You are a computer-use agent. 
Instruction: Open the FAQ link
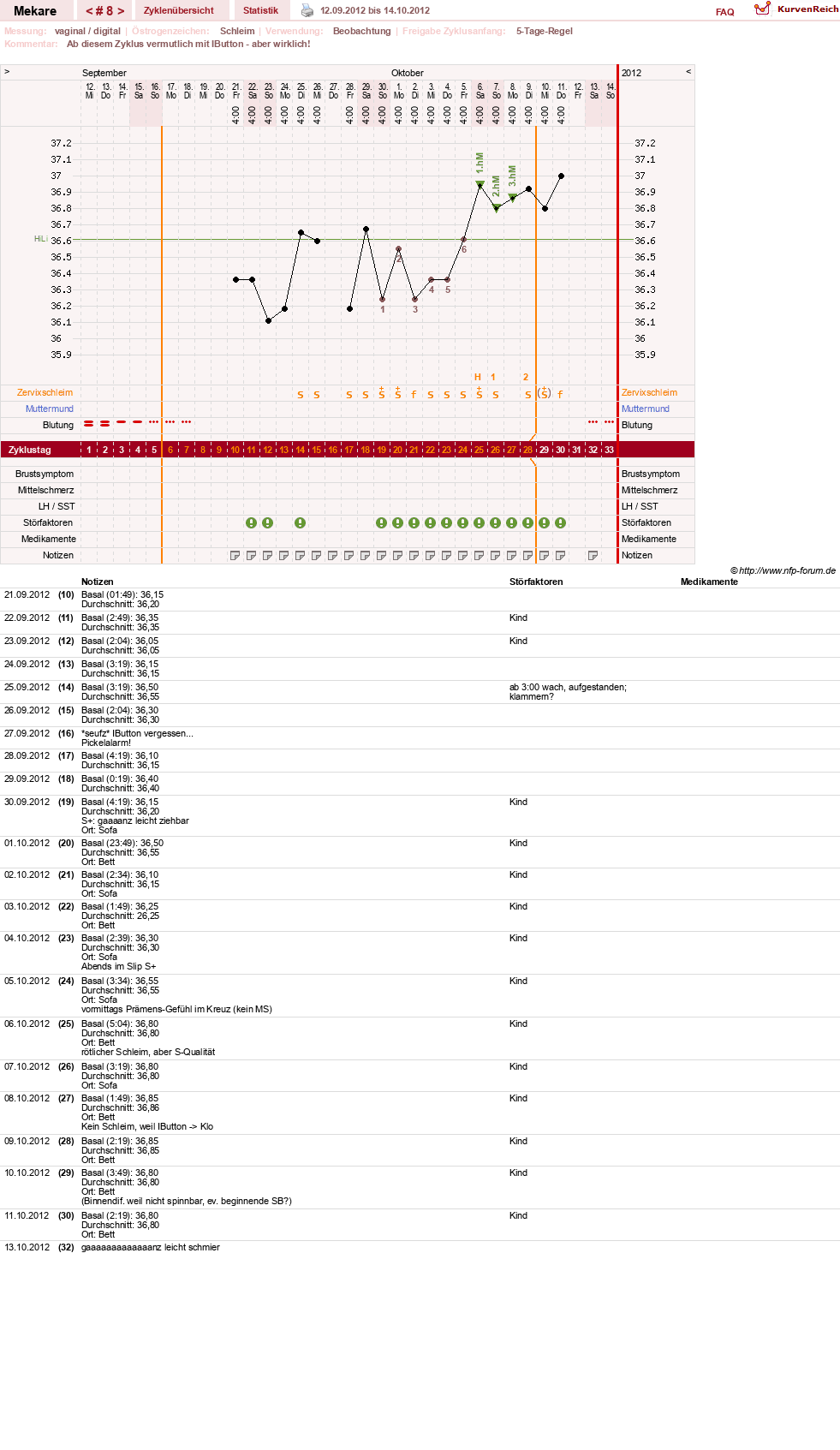click(x=724, y=12)
